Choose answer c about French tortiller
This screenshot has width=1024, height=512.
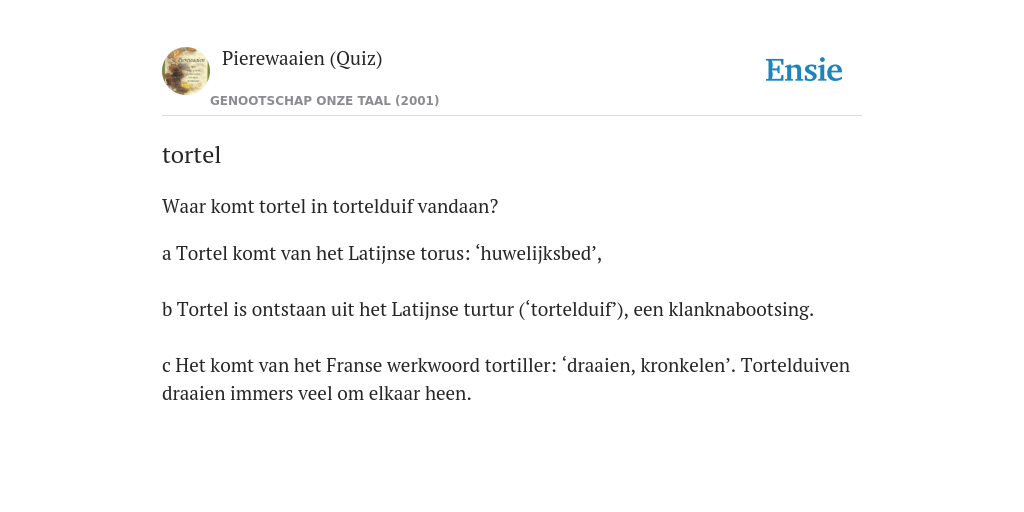coord(506,379)
